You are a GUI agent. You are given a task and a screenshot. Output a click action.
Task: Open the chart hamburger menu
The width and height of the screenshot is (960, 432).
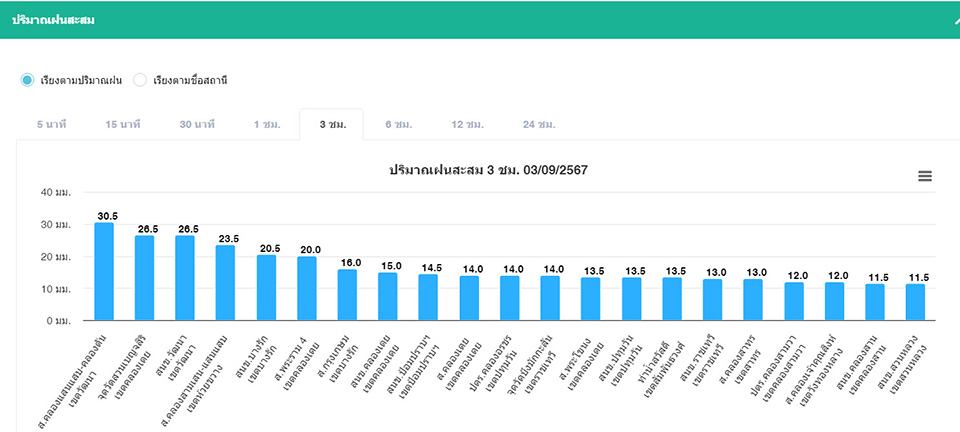tap(924, 176)
